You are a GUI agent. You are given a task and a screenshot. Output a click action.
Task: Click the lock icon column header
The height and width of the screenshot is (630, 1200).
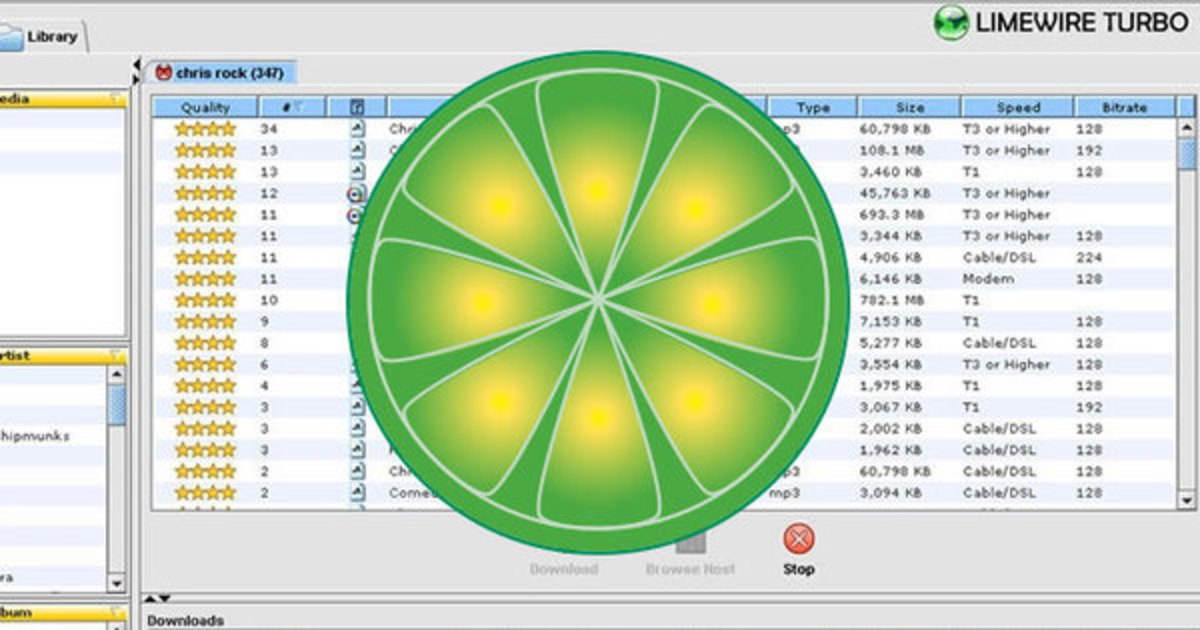(360, 107)
